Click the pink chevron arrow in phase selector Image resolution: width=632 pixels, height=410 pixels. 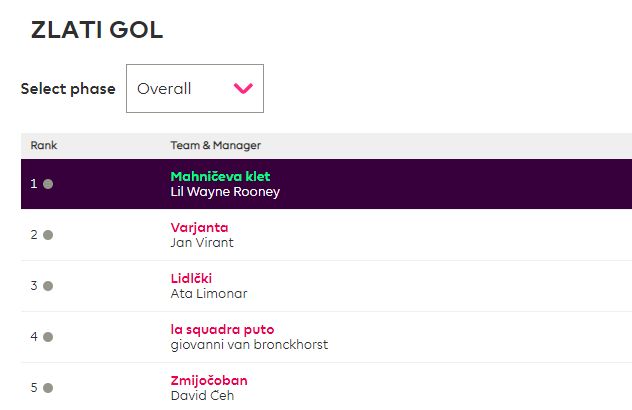[x=243, y=89]
